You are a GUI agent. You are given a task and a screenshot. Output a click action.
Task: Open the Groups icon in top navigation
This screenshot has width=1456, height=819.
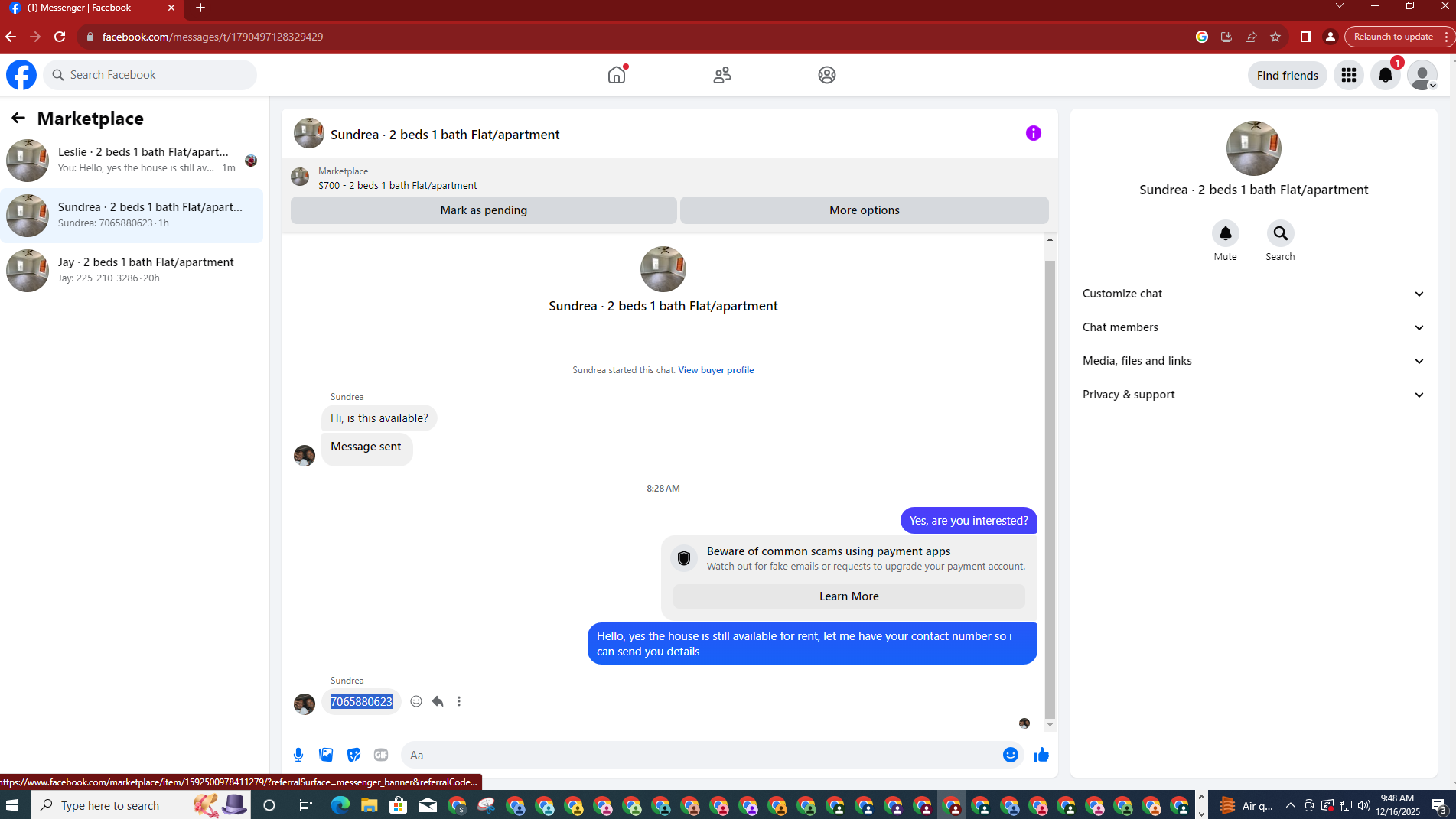(x=827, y=75)
